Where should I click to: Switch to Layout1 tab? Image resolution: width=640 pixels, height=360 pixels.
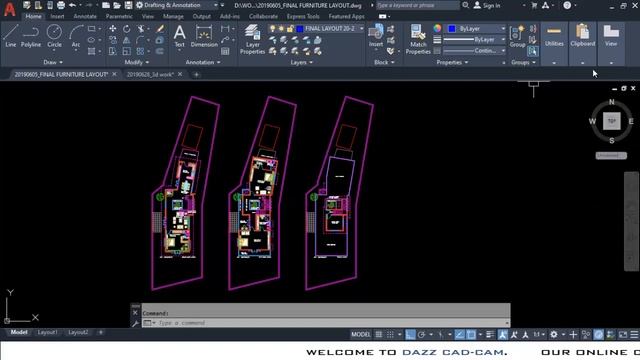click(x=47, y=332)
